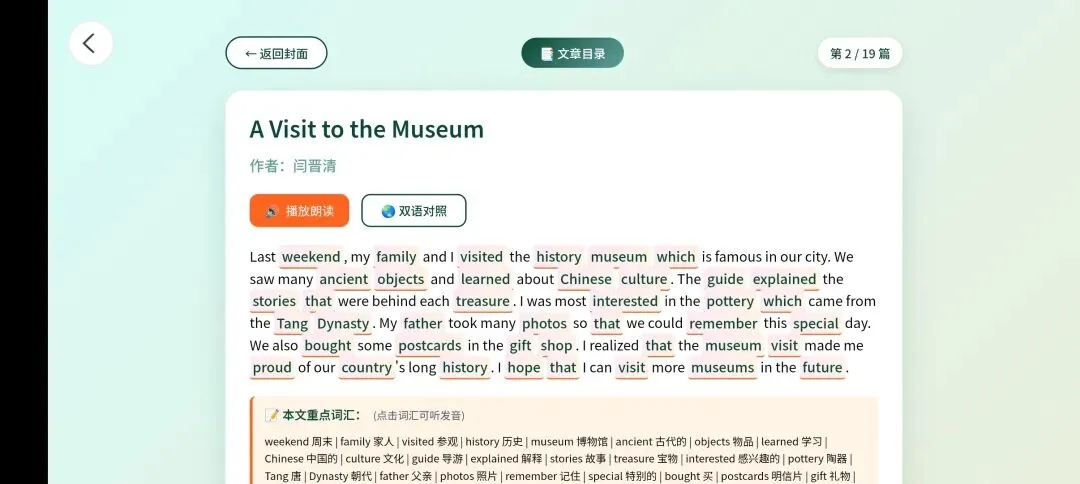Tap the highlighted word "remember"

click(723, 323)
